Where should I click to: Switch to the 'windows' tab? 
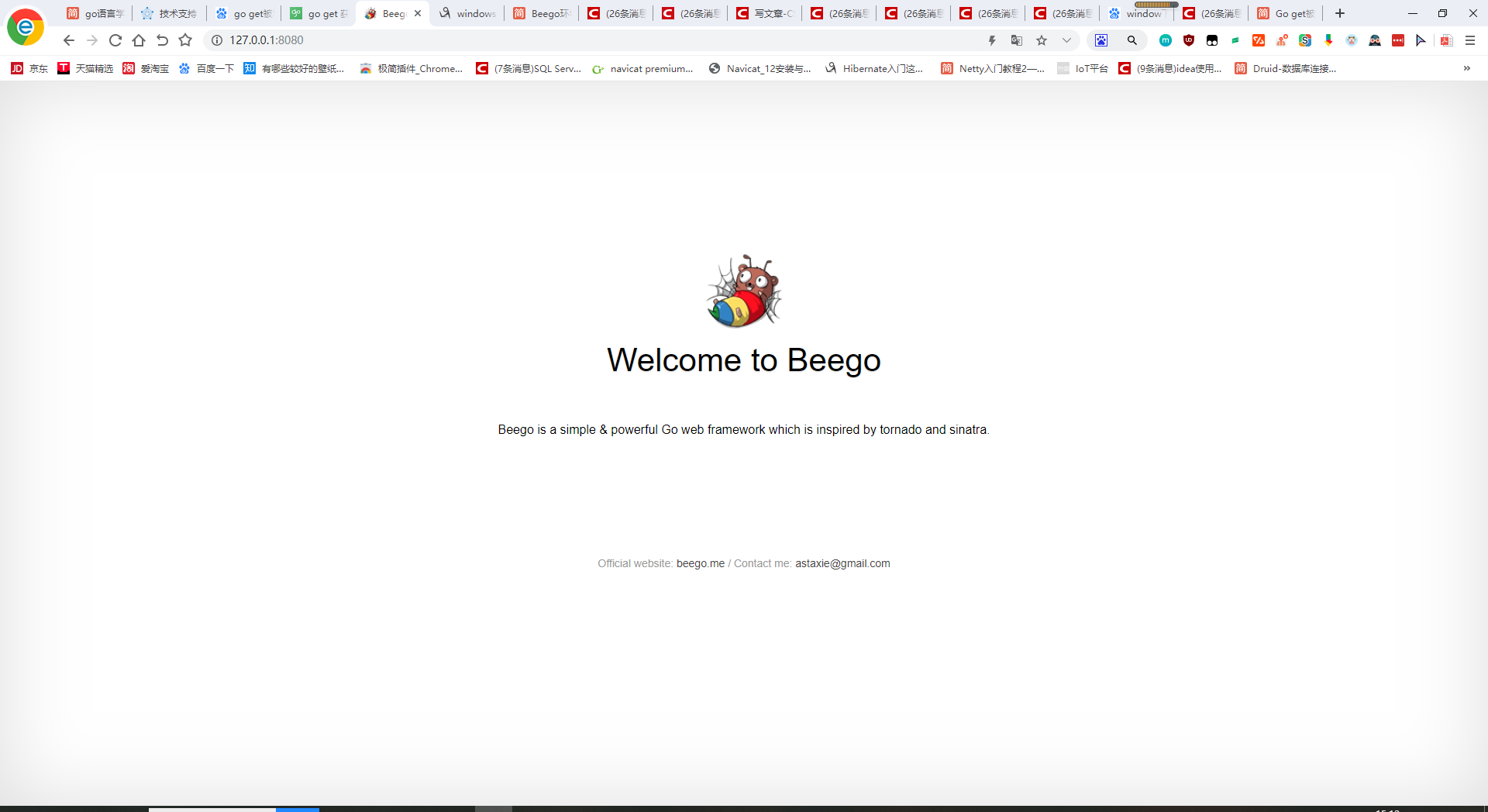pyautogui.click(x=467, y=13)
